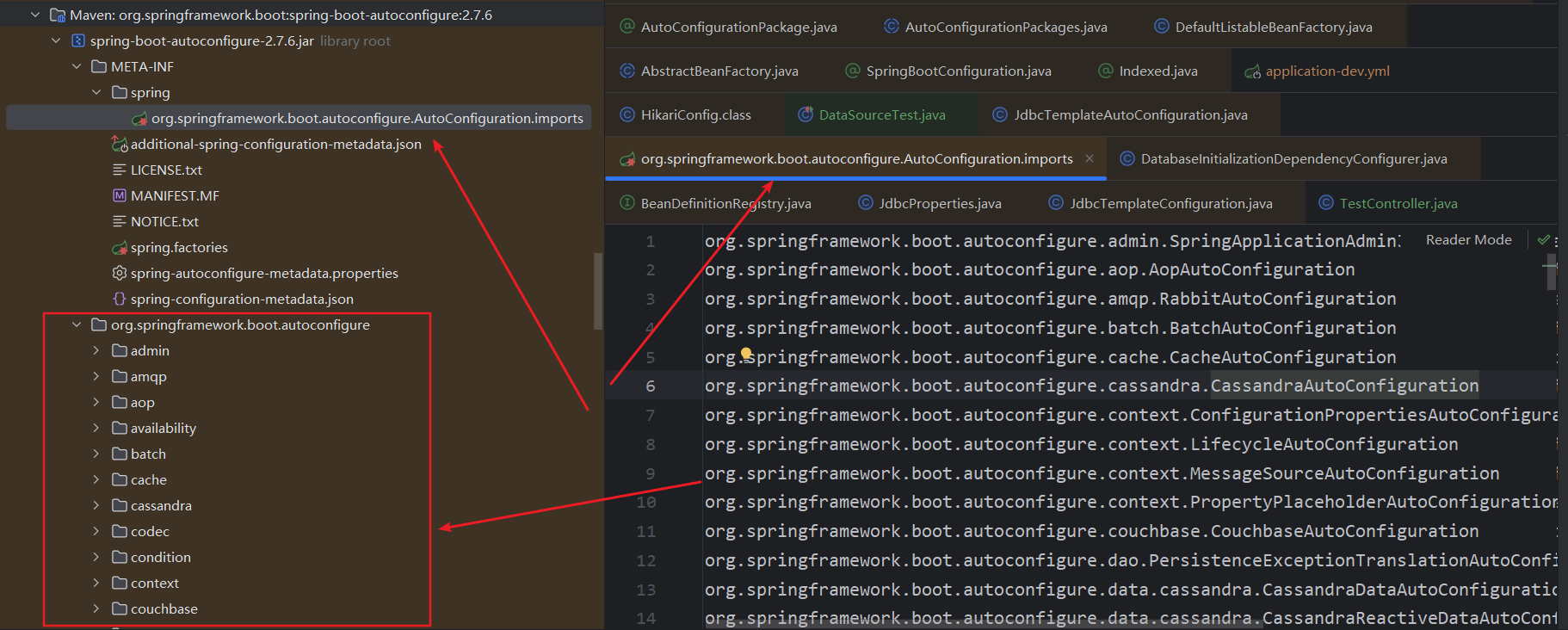Close the AutoConfiguration.imports editor tab

1090,158
